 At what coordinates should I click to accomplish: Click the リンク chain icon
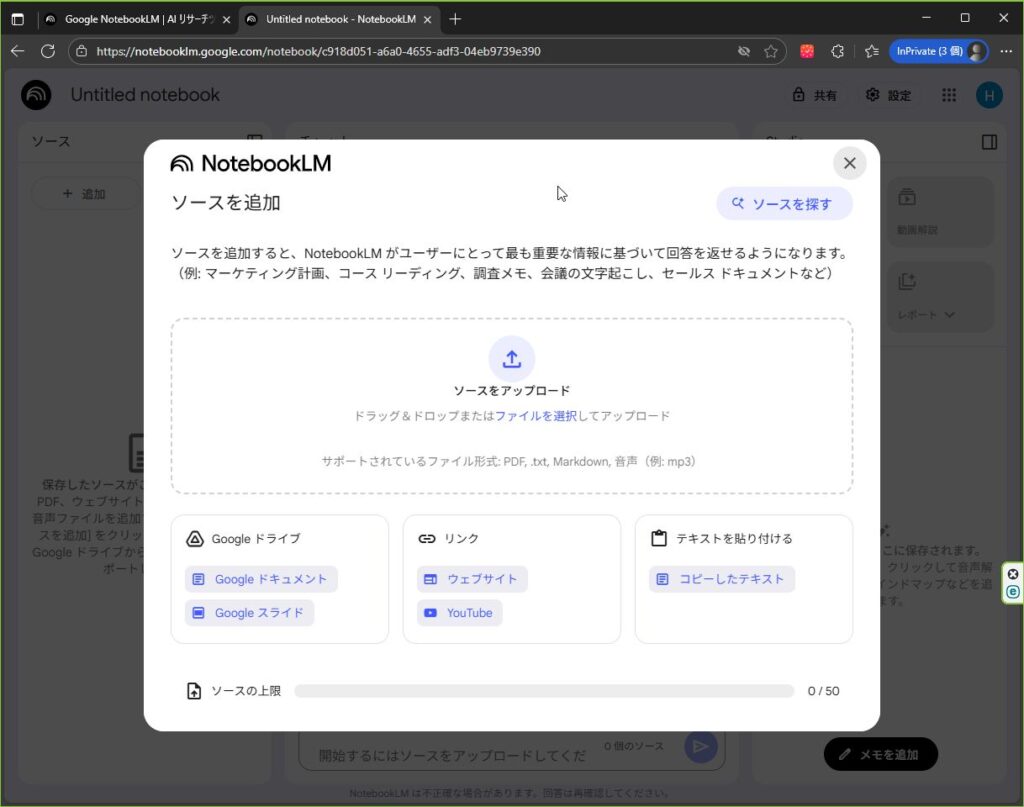pos(426,539)
